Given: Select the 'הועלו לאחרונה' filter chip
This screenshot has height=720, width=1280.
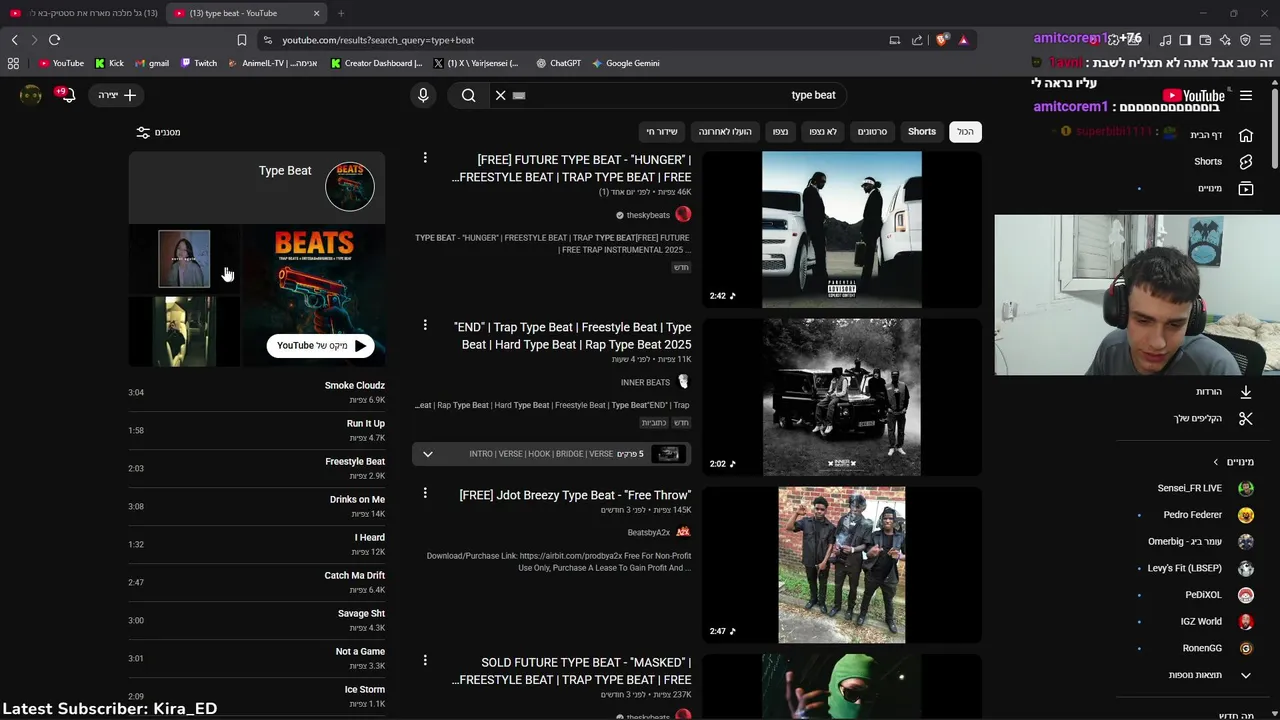Looking at the screenshot, I should [x=725, y=132].
